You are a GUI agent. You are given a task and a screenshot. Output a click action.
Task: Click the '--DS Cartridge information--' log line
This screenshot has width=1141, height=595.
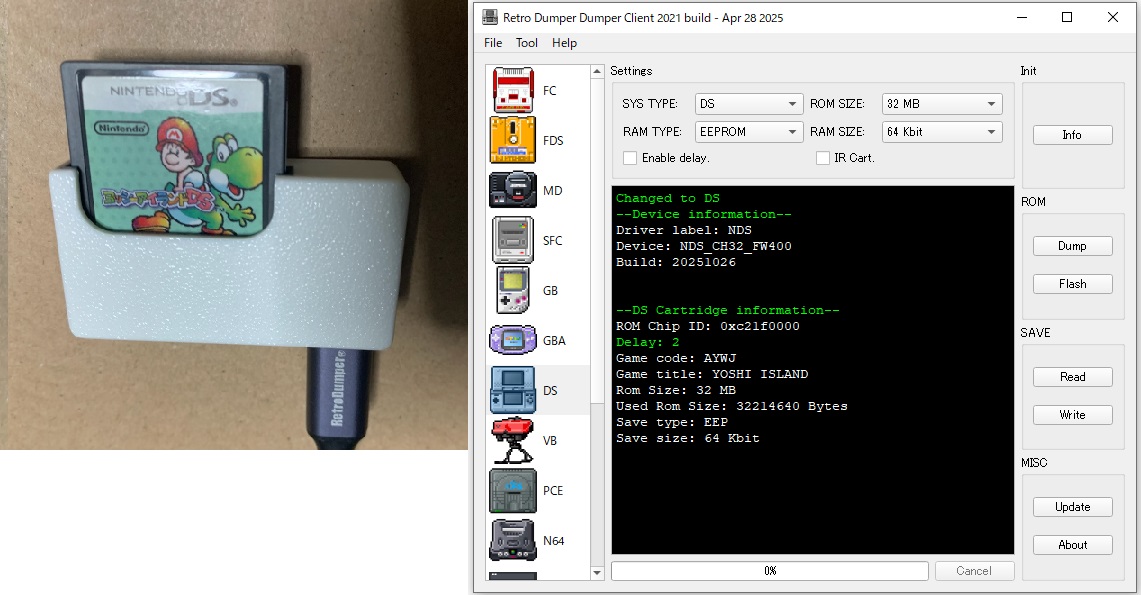[x=728, y=310]
